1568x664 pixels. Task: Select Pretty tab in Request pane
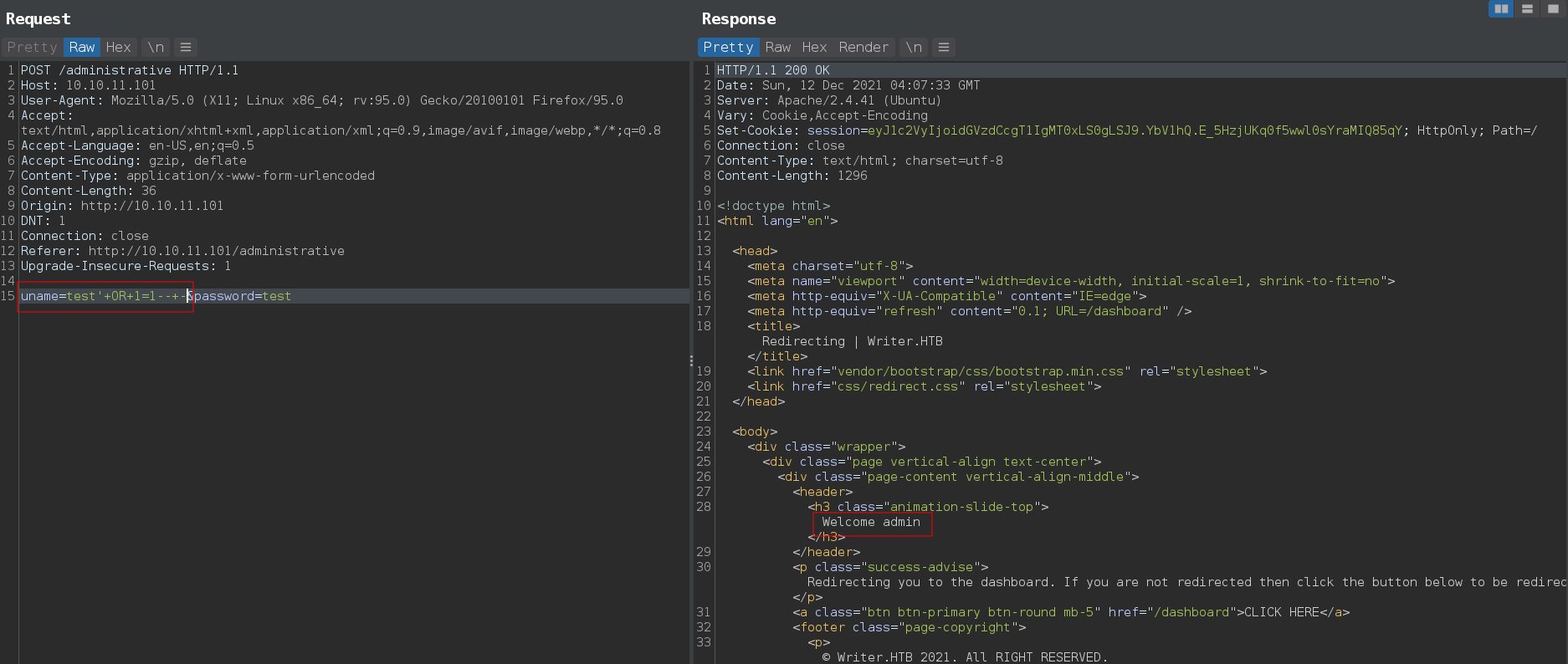pyautogui.click(x=33, y=48)
